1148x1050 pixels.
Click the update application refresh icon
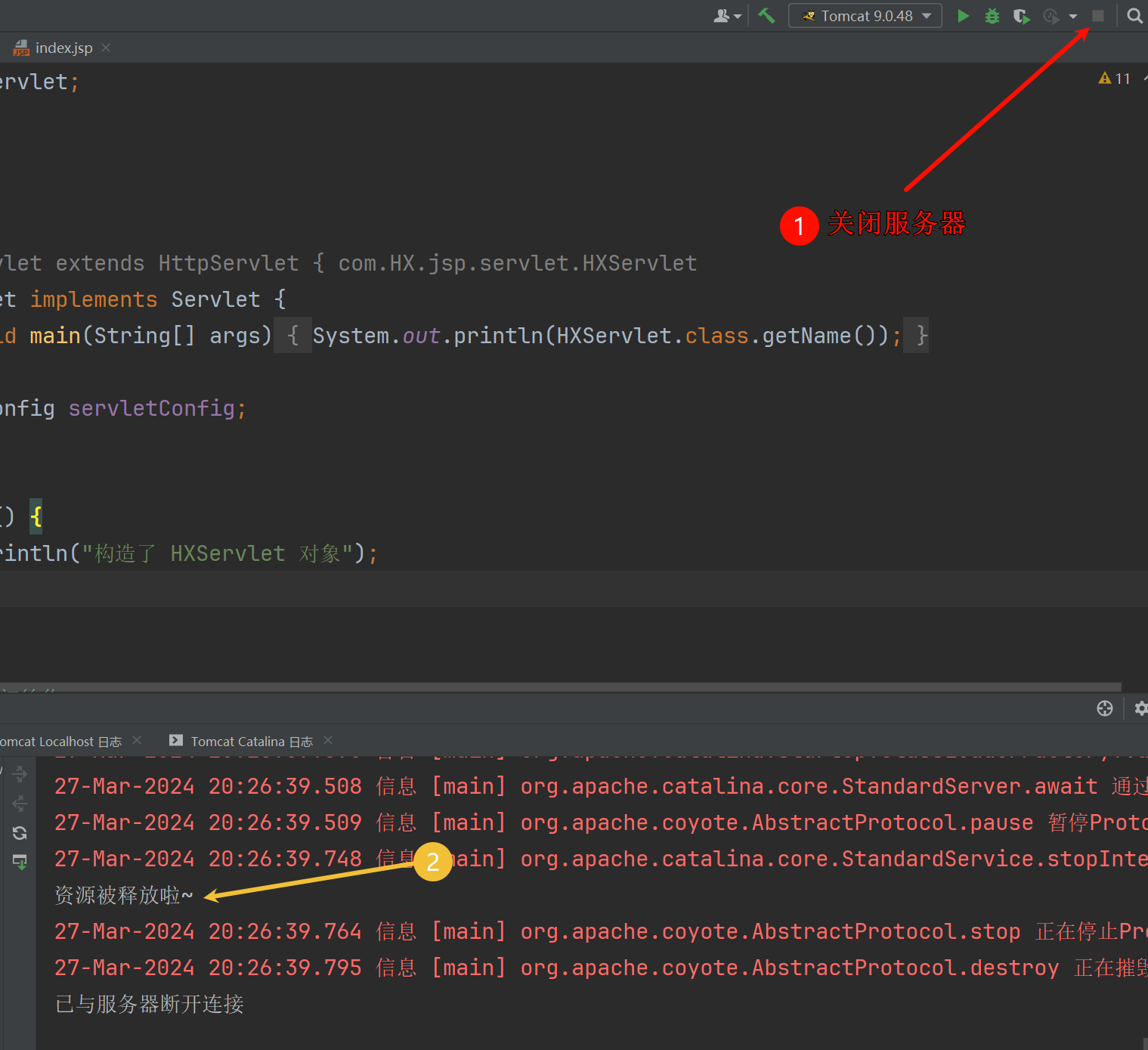pyautogui.click(x=20, y=833)
